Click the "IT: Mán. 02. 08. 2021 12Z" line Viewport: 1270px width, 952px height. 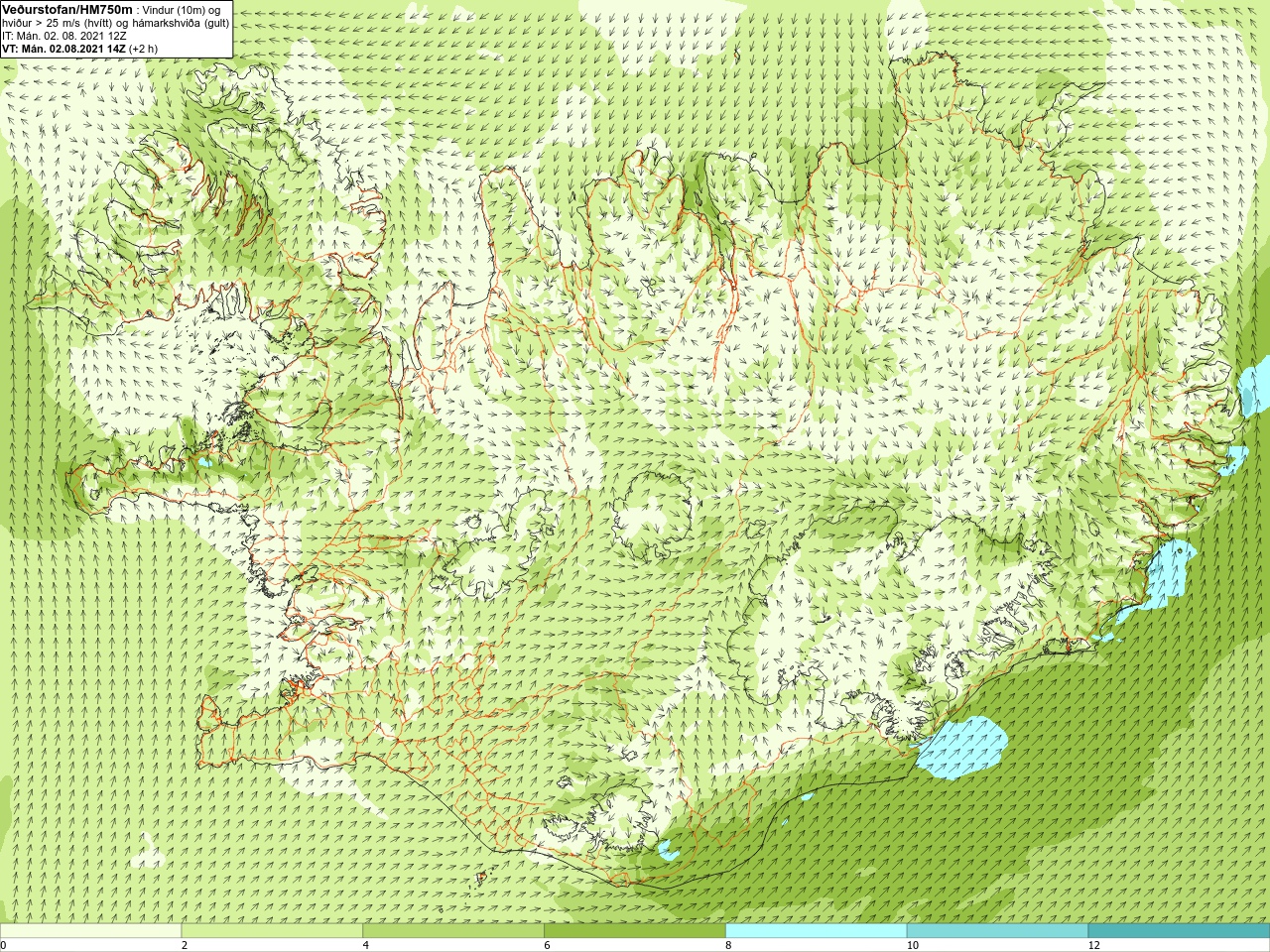click(x=64, y=35)
